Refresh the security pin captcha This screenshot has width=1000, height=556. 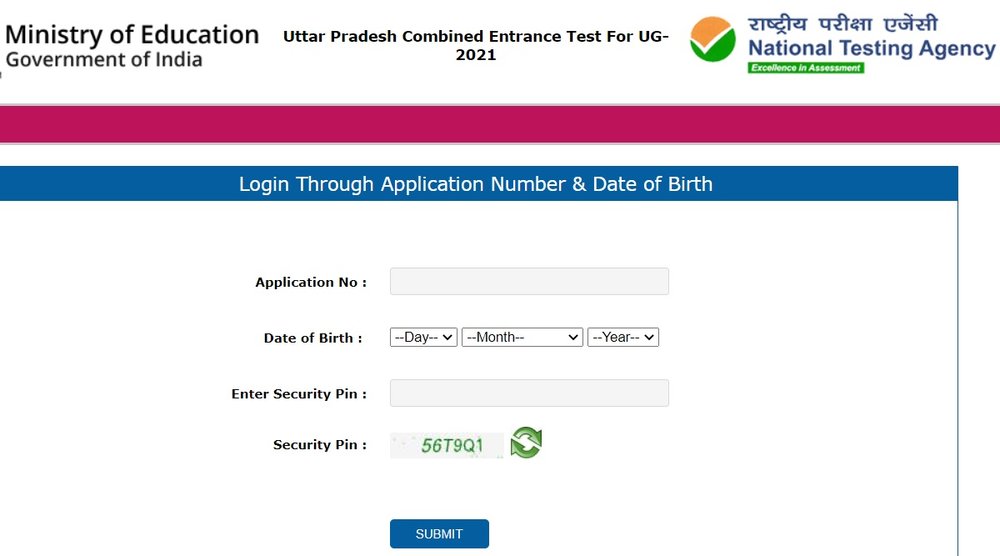526,442
